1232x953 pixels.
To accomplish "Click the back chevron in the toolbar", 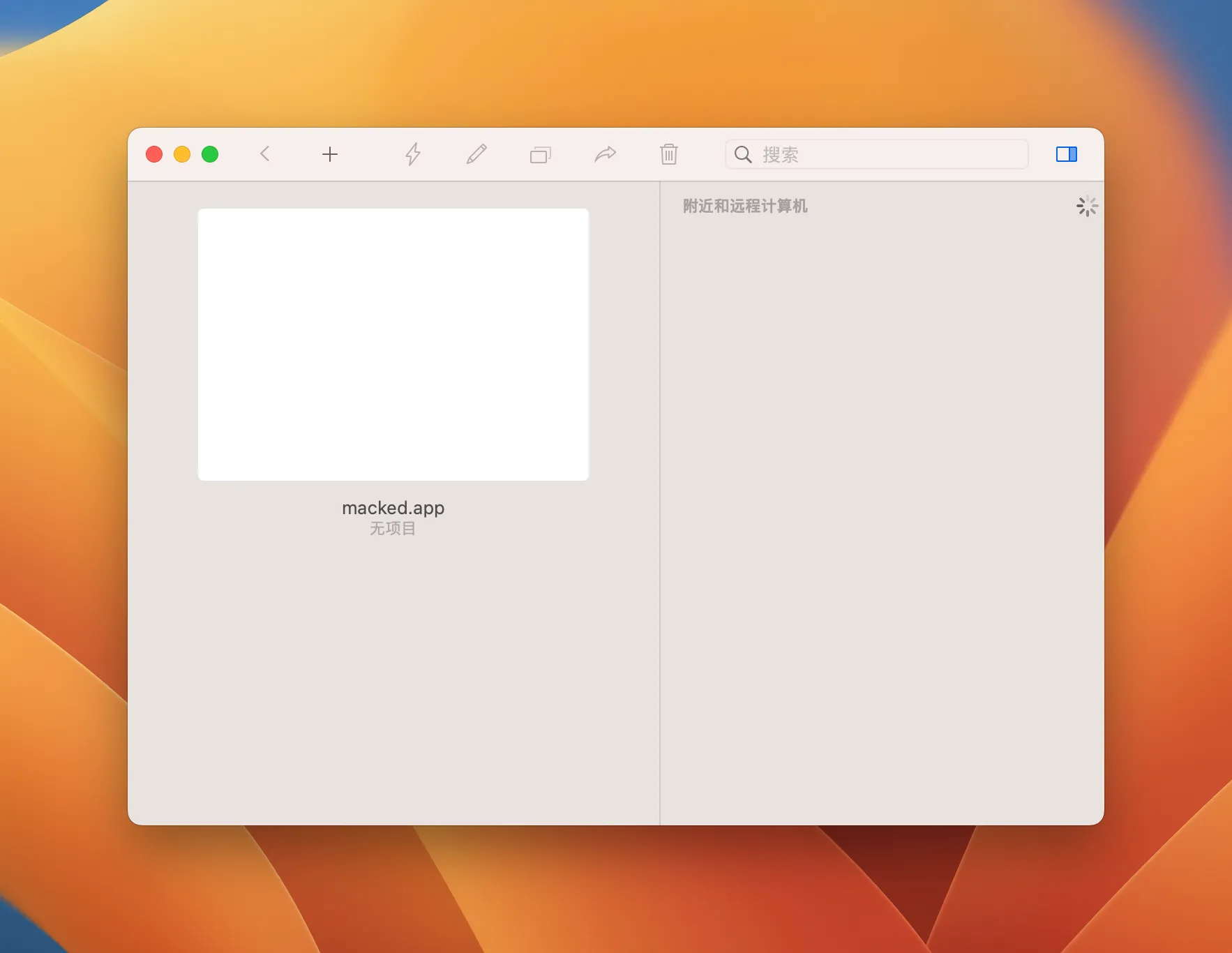I will 264,153.
